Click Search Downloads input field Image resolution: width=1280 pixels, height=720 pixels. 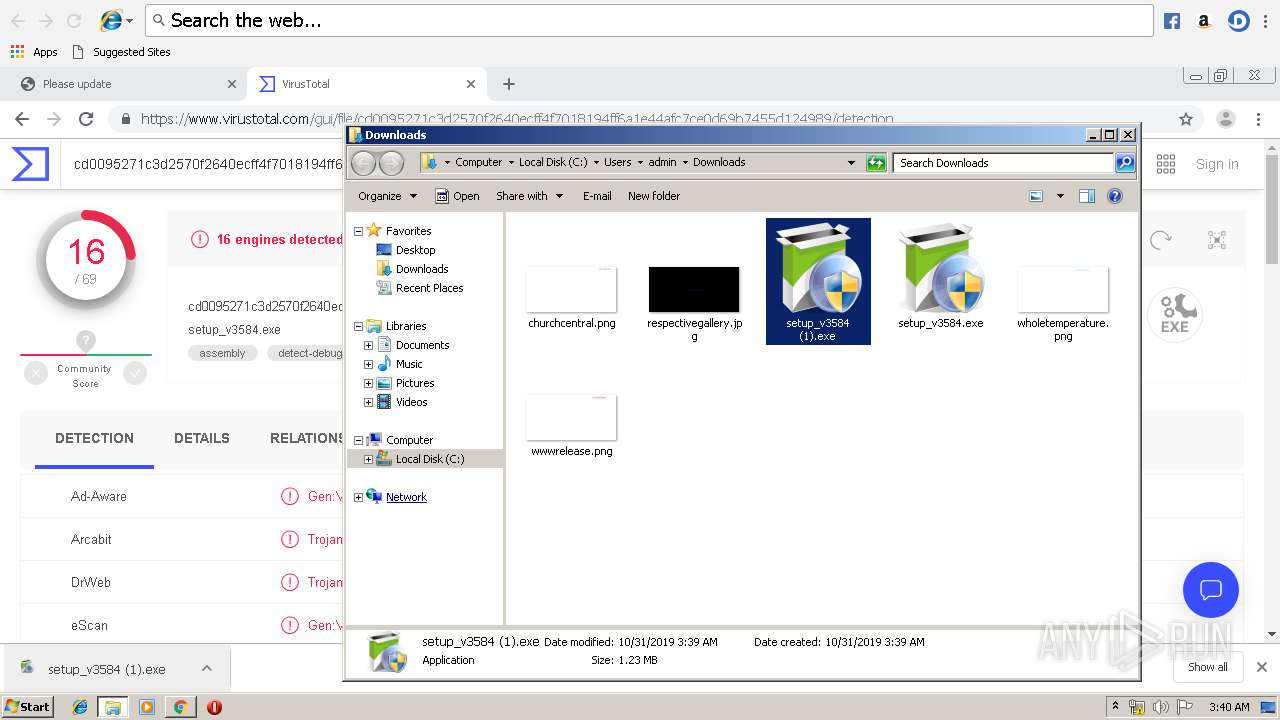click(x=1004, y=162)
